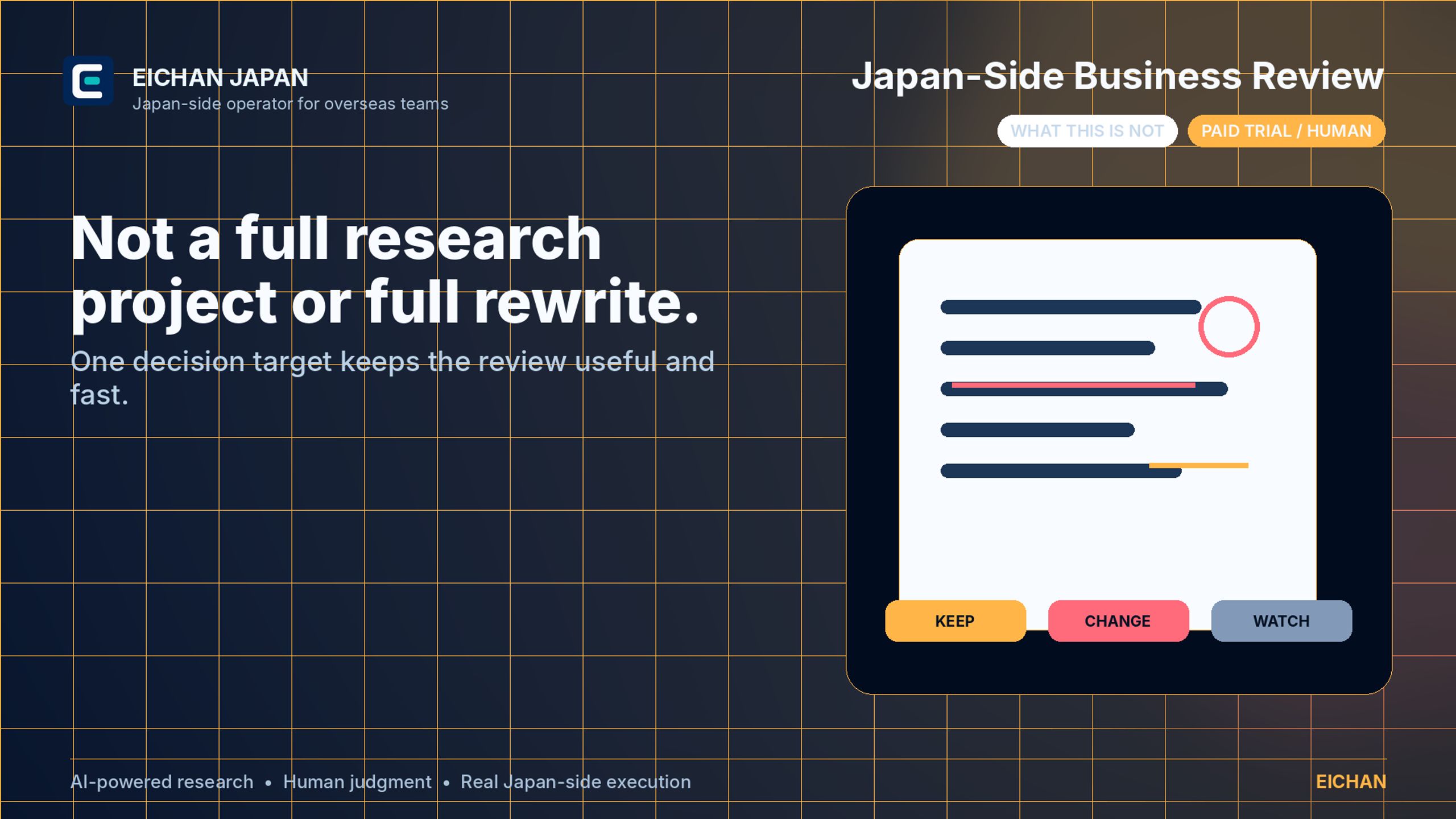Screen dimensions: 1456x819
Task: Click the PAID TRIAL / HUMAN pill
Action: point(1287,131)
